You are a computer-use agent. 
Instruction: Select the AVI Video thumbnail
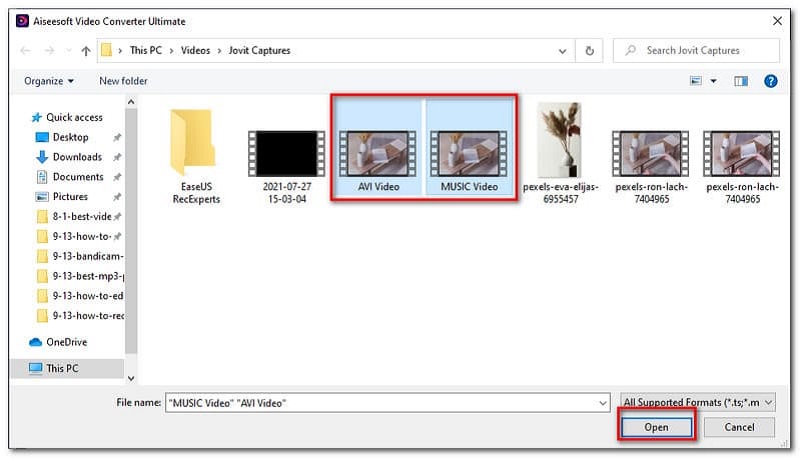point(378,149)
